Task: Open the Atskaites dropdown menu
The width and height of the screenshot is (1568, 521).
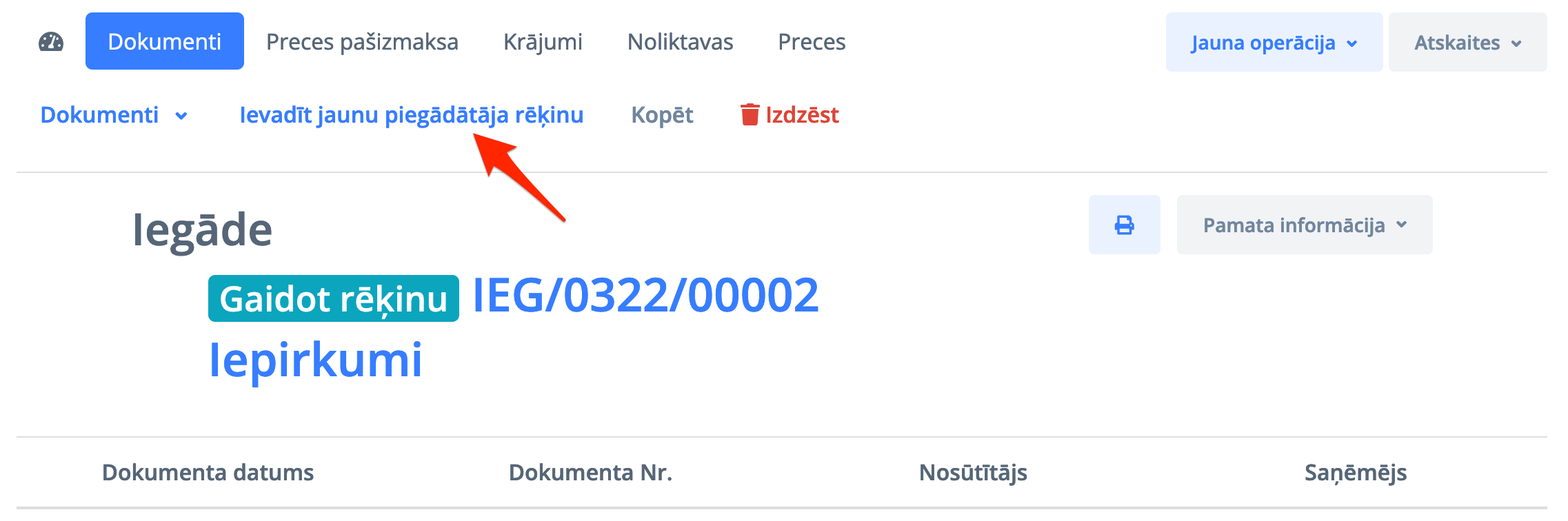Action: point(1468,42)
